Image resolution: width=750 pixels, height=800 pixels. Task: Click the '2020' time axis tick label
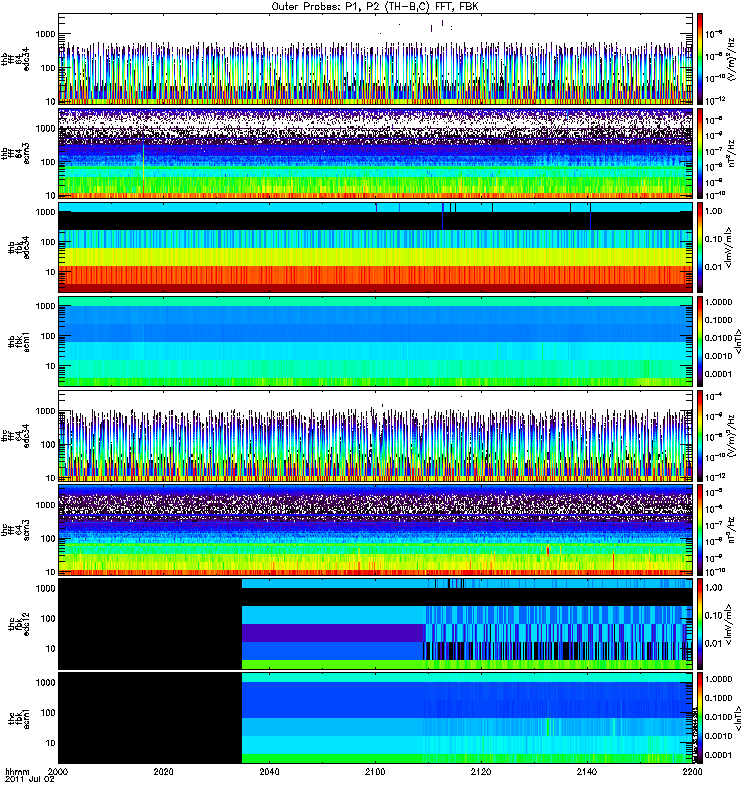(163, 771)
